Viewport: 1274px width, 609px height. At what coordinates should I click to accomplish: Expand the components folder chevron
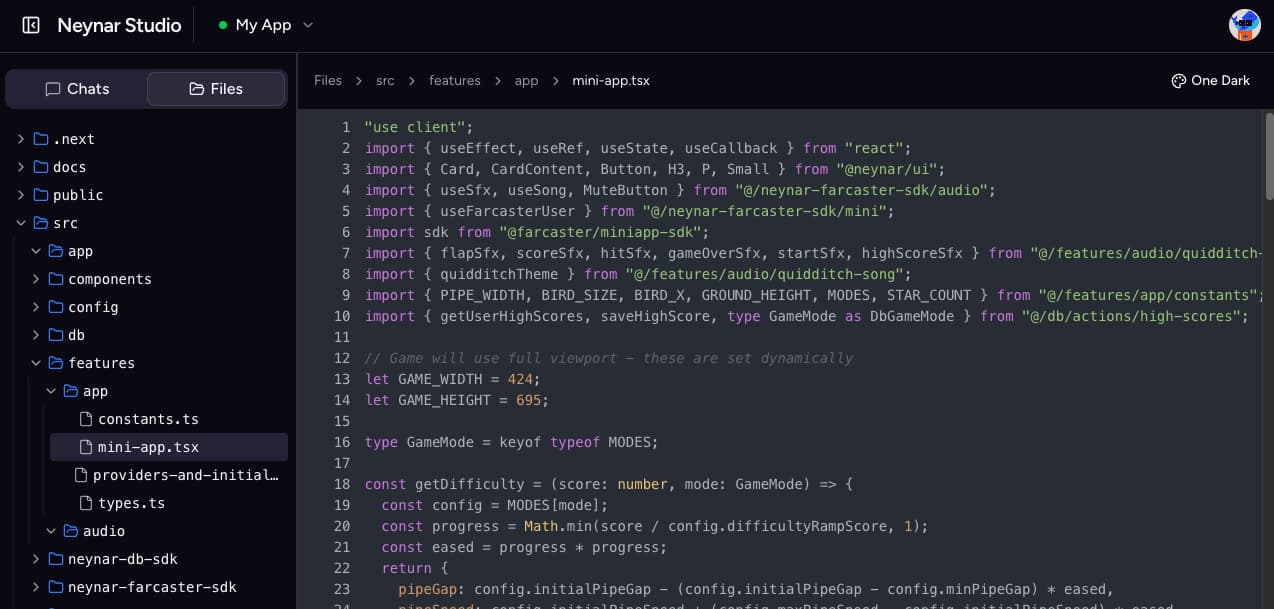(36, 279)
